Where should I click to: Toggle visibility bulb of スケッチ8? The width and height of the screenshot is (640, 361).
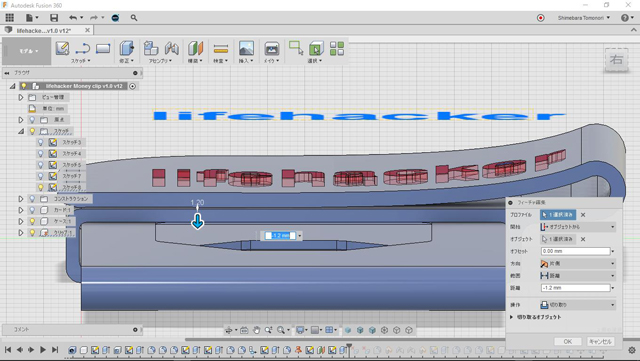click(x=40, y=187)
